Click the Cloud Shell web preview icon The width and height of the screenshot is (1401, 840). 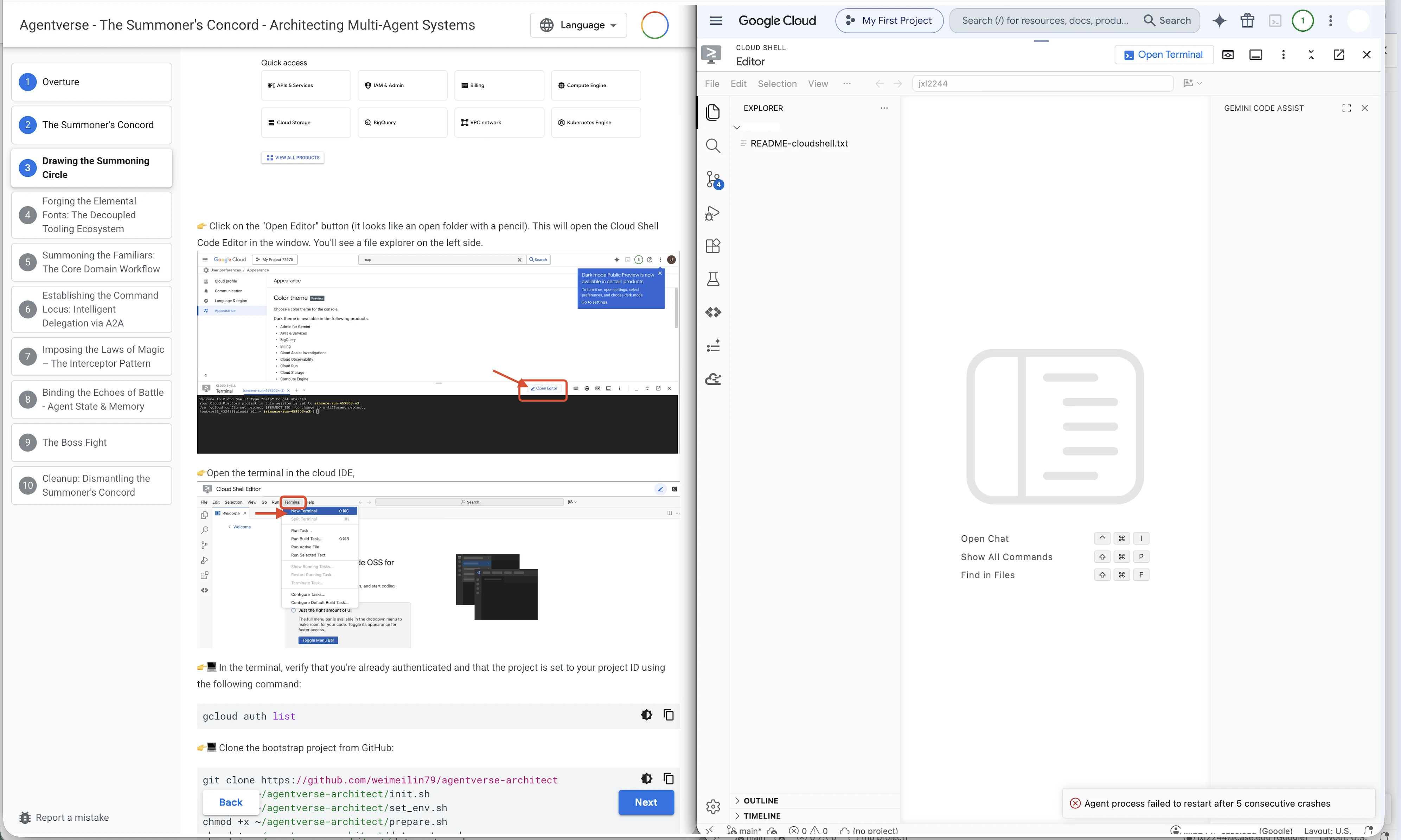click(x=1228, y=54)
